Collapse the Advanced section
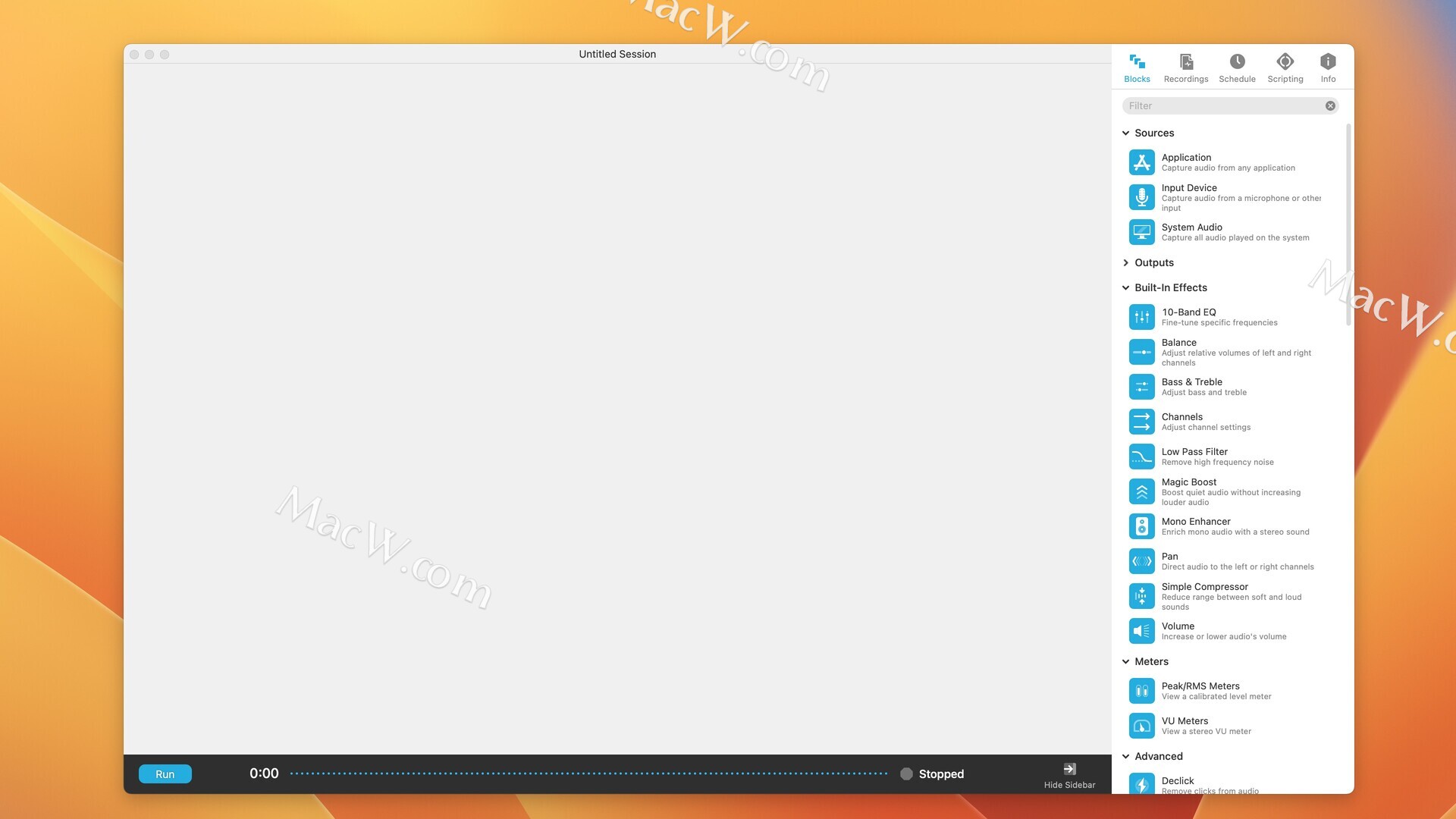Screen dimensions: 1456x819 1125,757
